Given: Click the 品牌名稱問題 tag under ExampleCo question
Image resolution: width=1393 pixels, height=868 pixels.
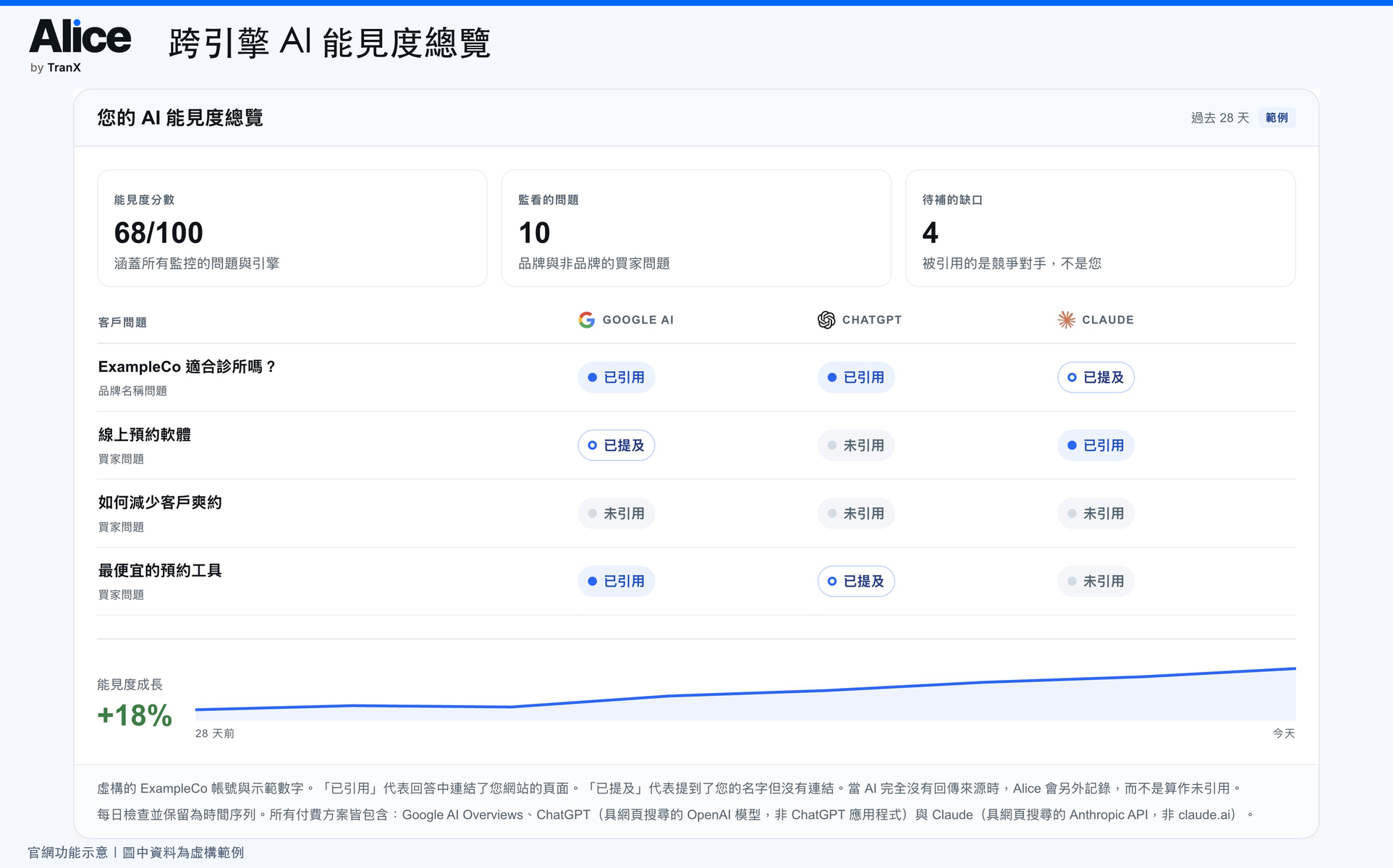Looking at the screenshot, I should (132, 391).
